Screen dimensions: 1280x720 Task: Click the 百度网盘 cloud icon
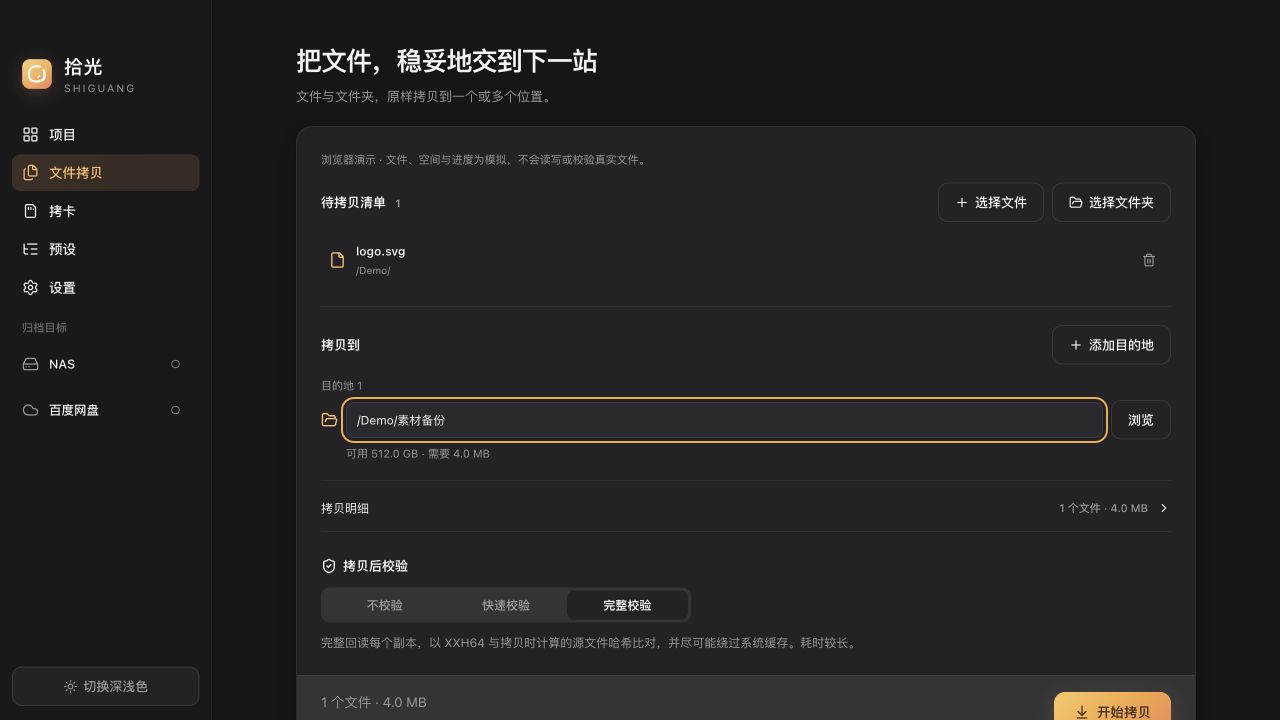pyautogui.click(x=30, y=410)
